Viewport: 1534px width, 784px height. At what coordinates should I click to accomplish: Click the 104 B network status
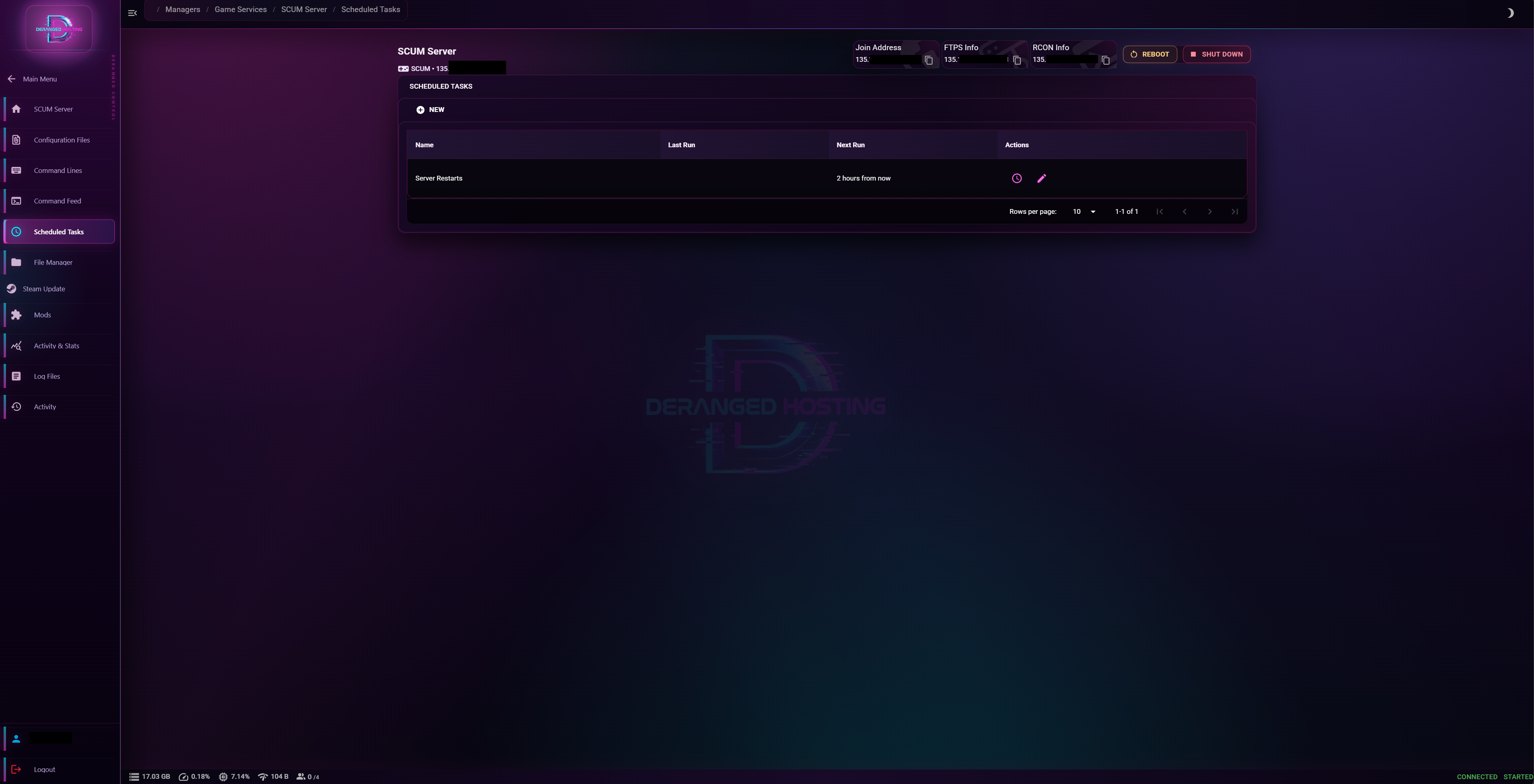tap(273, 777)
